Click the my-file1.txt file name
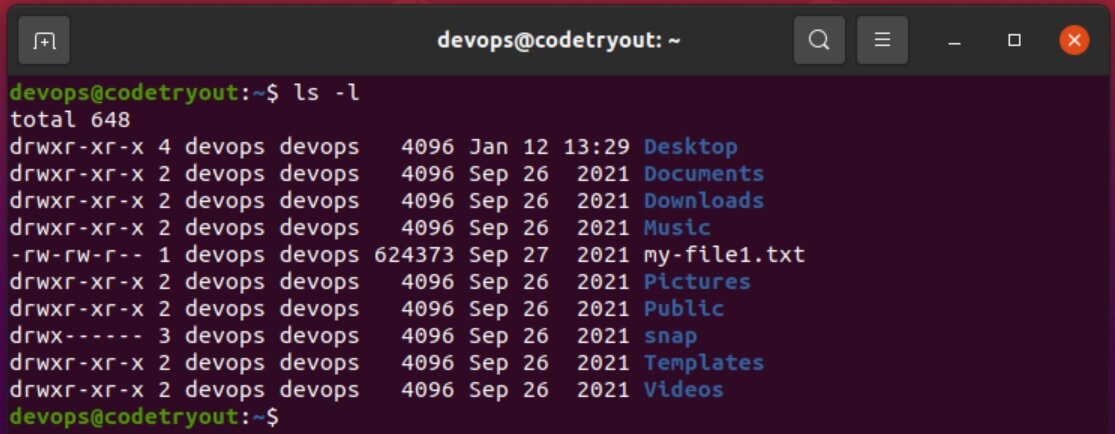This screenshot has height=434, width=1115. tap(724, 255)
